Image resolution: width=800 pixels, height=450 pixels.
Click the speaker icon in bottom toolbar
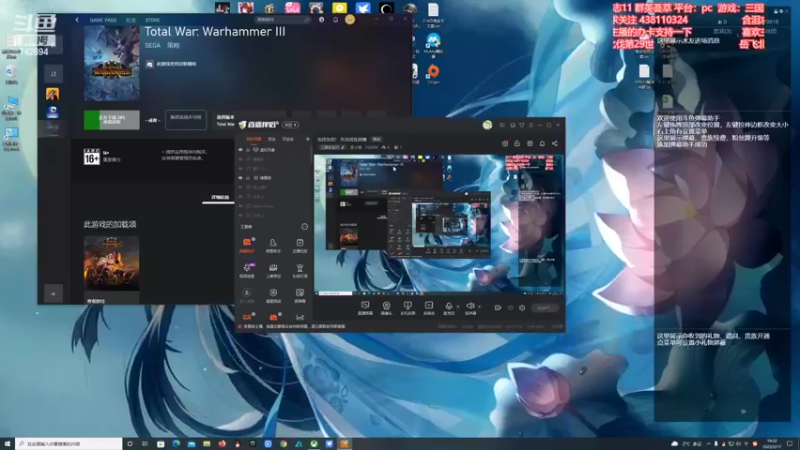pos(470,307)
